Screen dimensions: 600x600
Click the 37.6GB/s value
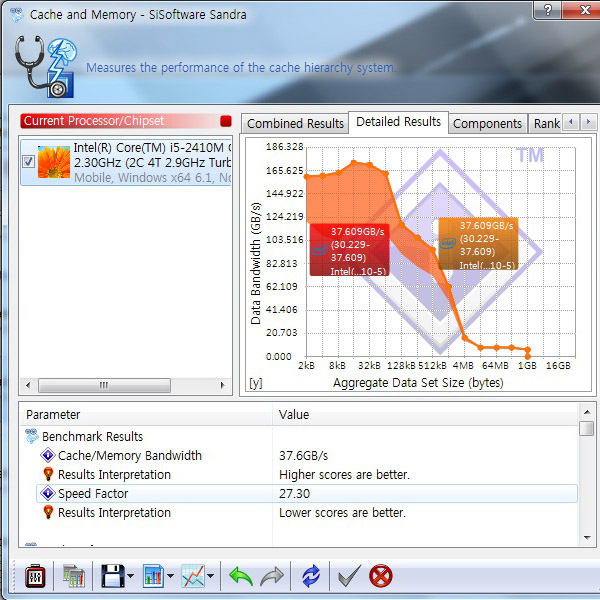[x=303, y=456]
